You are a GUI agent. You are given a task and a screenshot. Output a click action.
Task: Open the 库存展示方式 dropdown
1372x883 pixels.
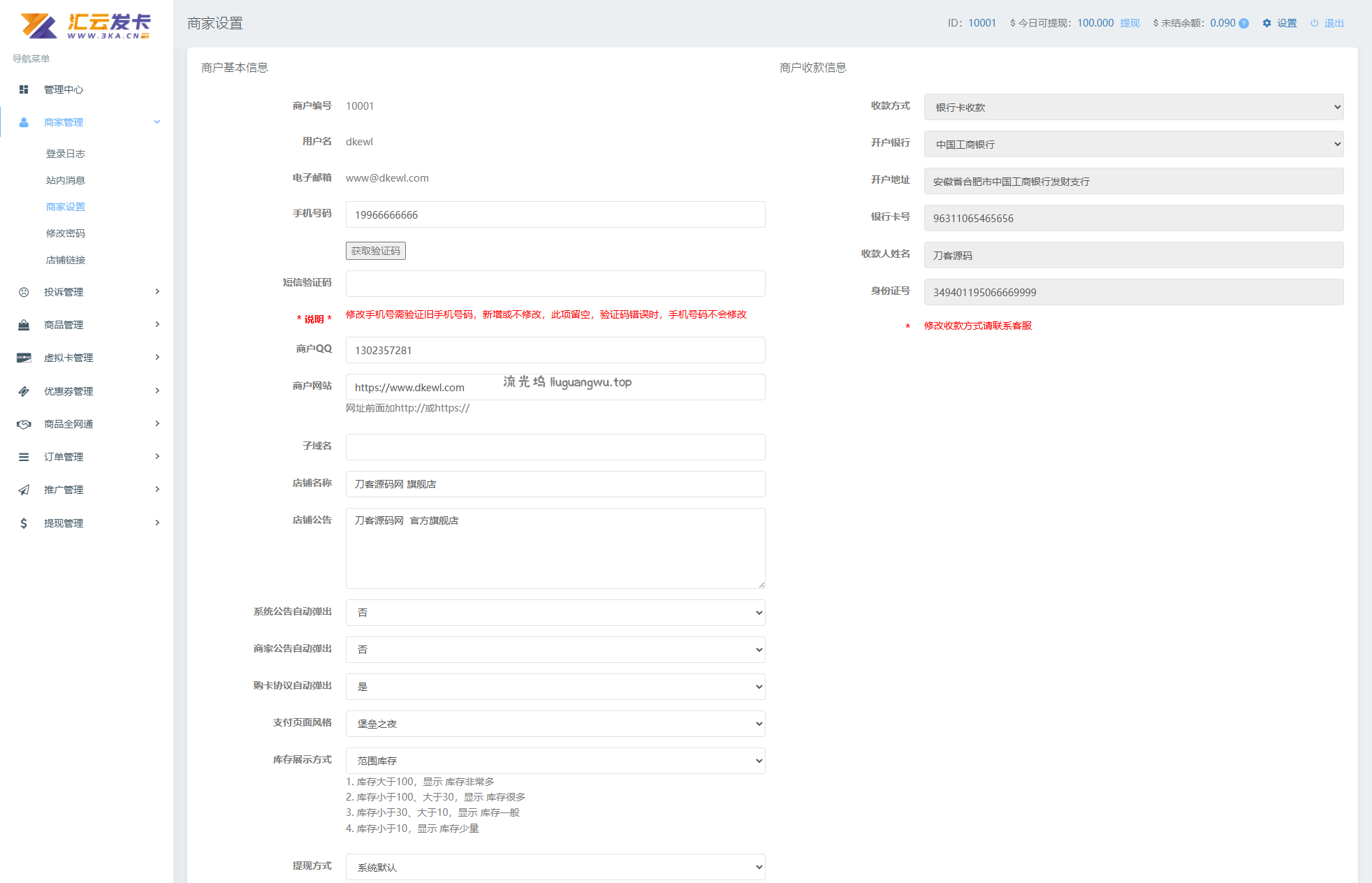pyautogui.click(x=555, y=761)
